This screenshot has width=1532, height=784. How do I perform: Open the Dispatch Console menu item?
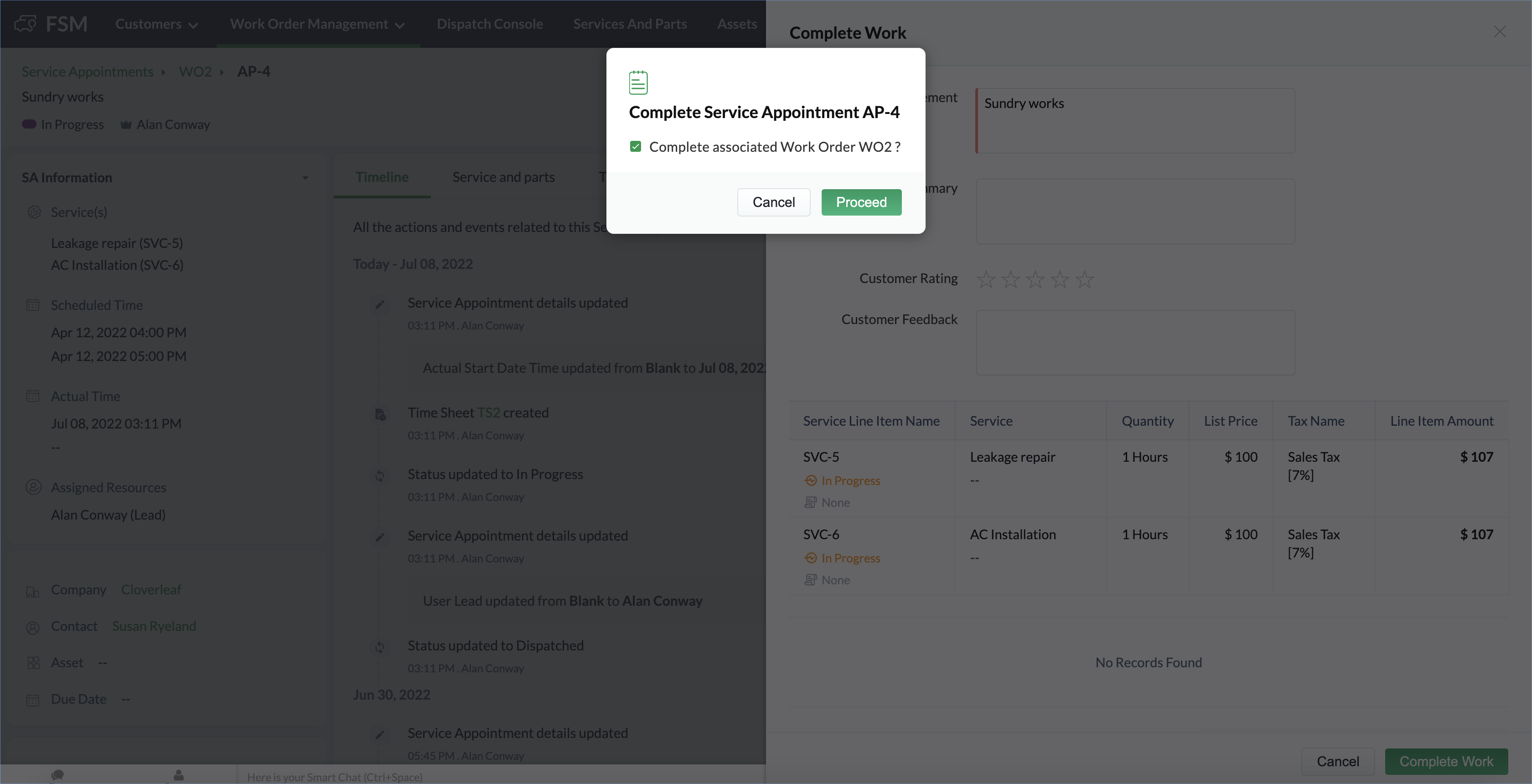pos(489,24)
